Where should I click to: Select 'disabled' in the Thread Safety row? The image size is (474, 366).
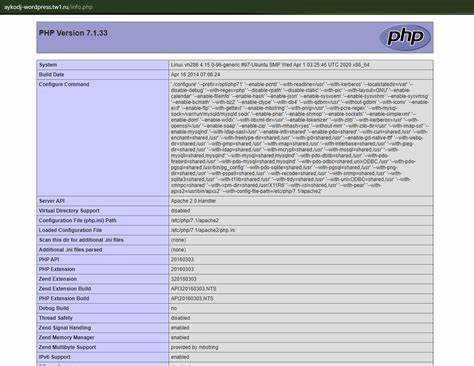click(180, 318)
